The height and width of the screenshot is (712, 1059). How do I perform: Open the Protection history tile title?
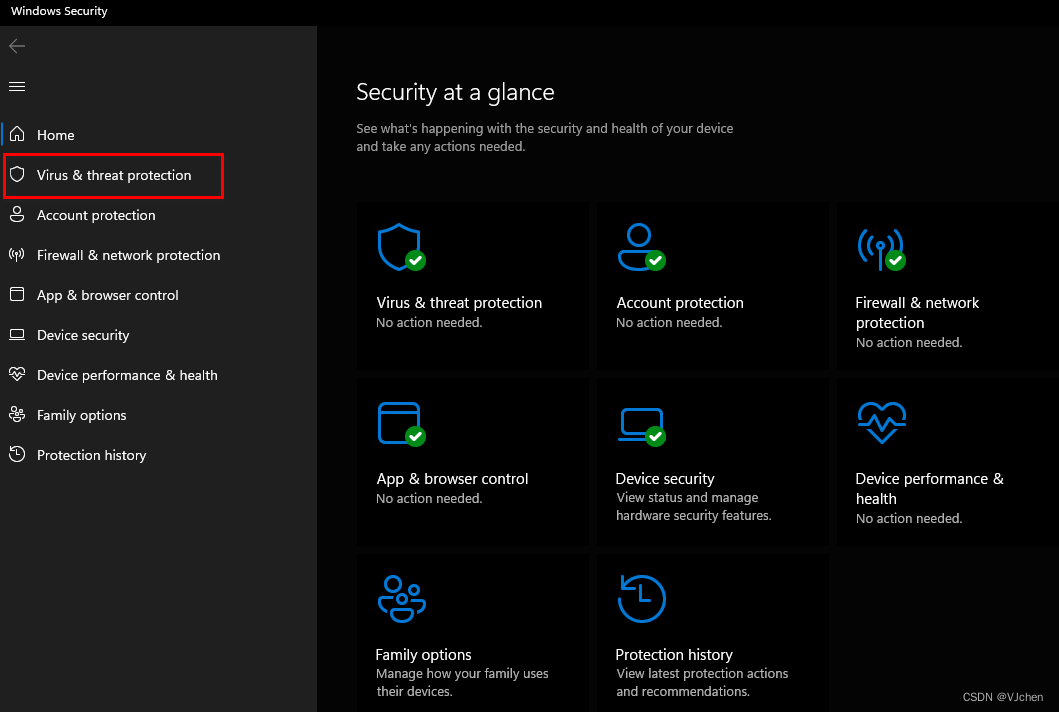coord(673,655)
